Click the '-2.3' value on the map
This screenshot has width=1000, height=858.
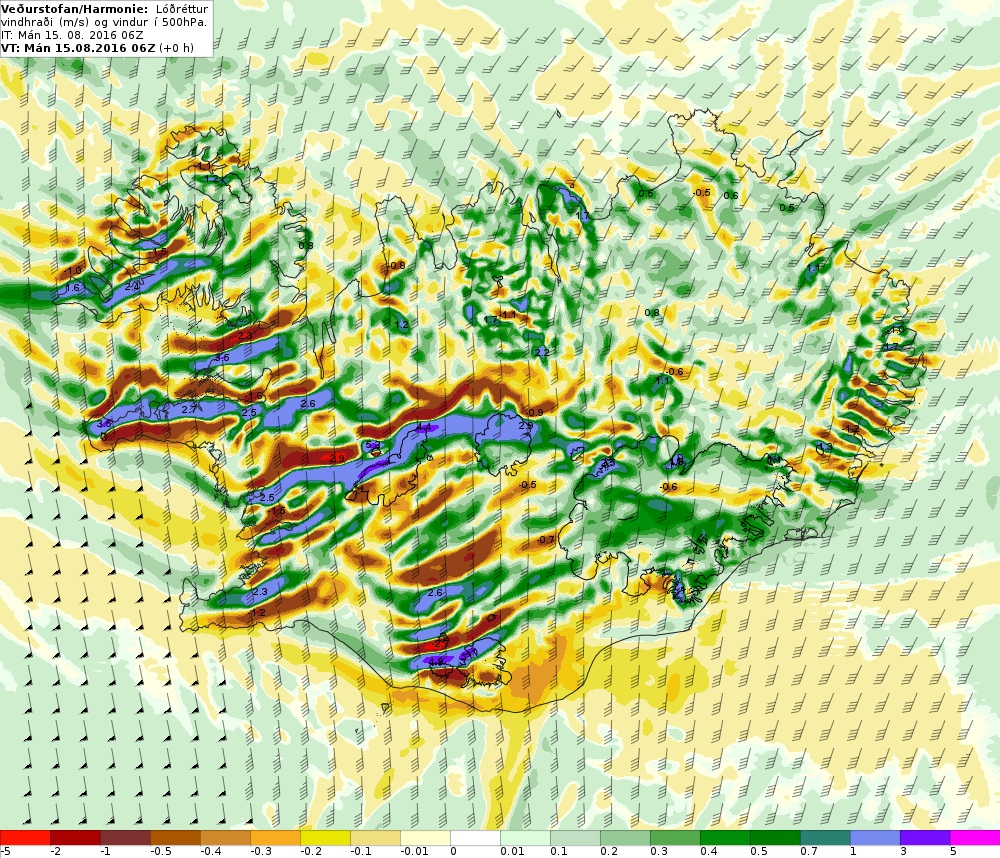(244, 335)
